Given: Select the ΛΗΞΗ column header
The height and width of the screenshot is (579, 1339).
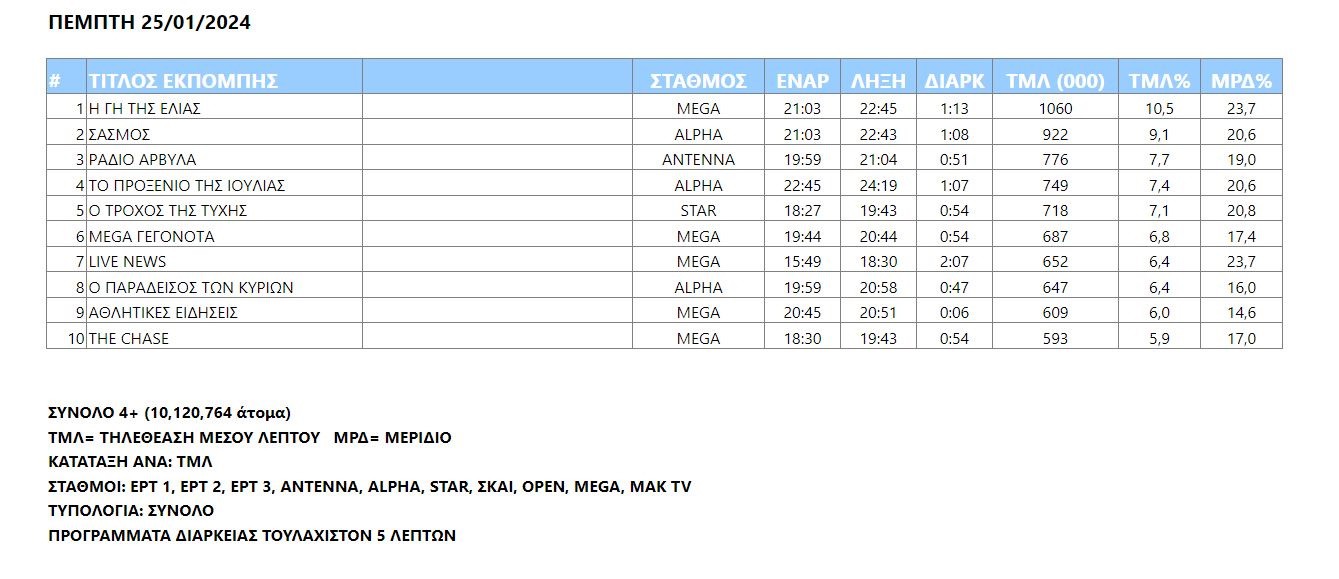Looking at the screenshot, I should pos(877,81).
